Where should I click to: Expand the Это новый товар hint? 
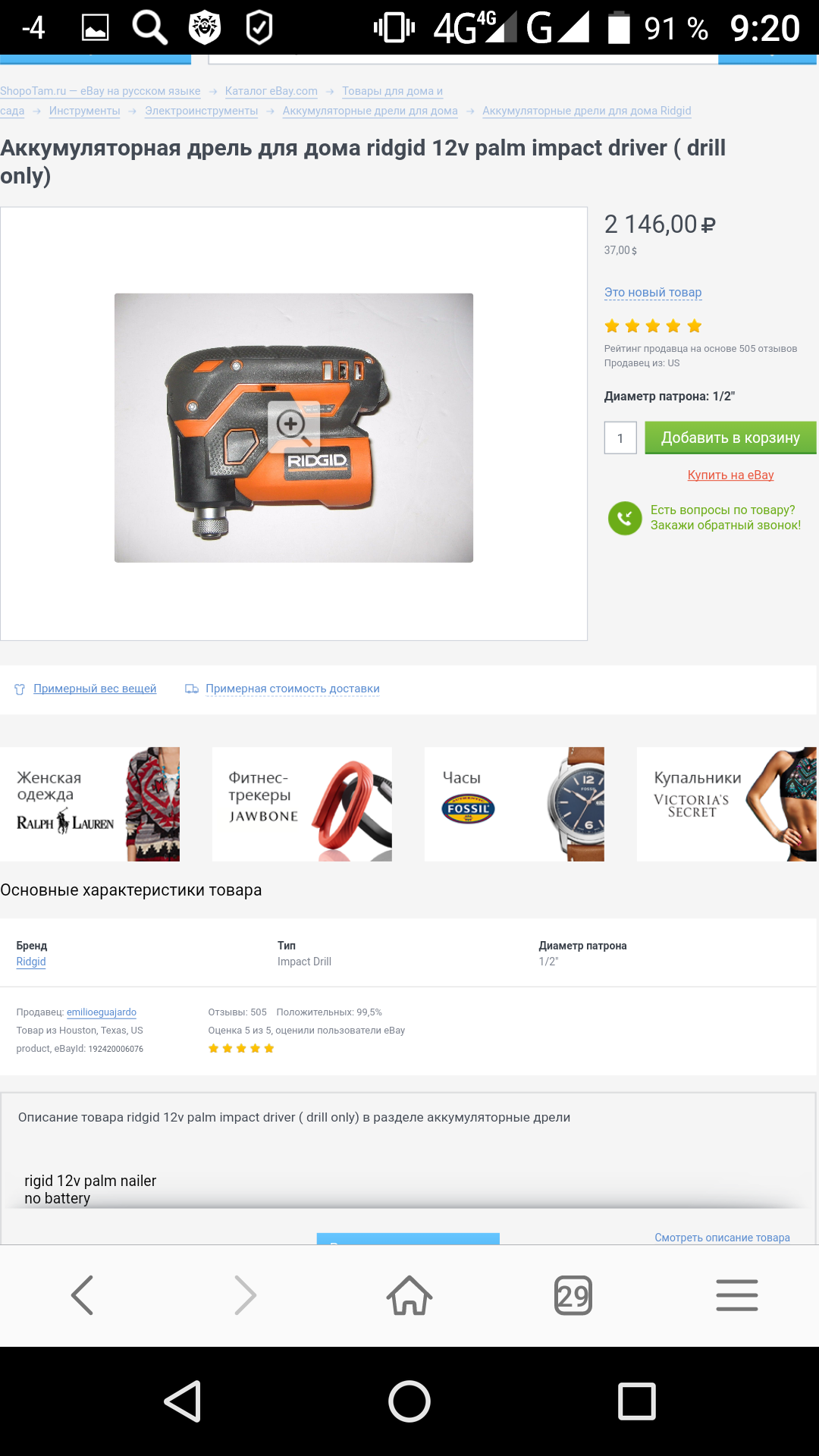(653, 292)
